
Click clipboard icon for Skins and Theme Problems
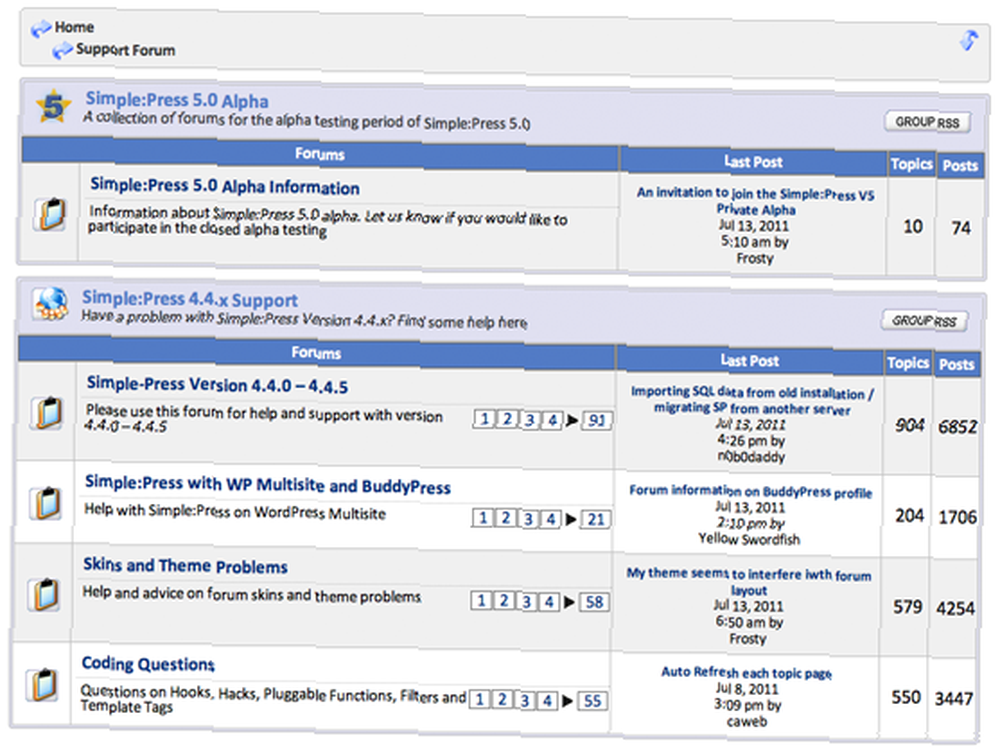click(45, 594)
